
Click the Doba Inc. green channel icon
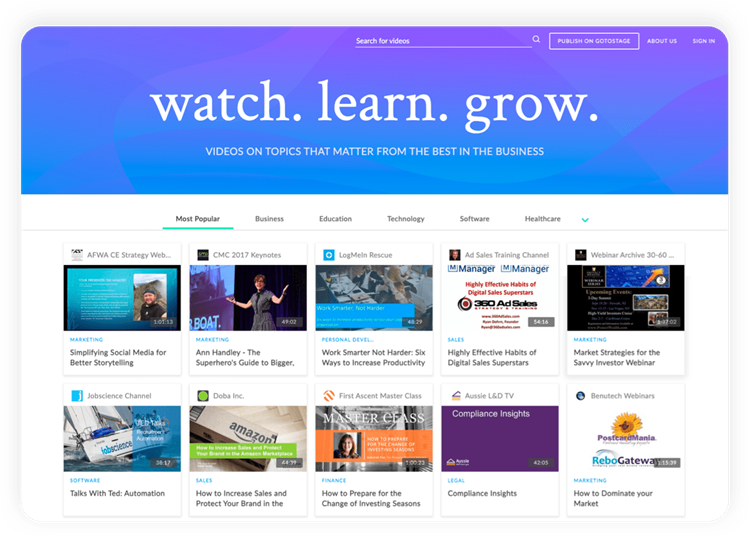pos(203,395)
